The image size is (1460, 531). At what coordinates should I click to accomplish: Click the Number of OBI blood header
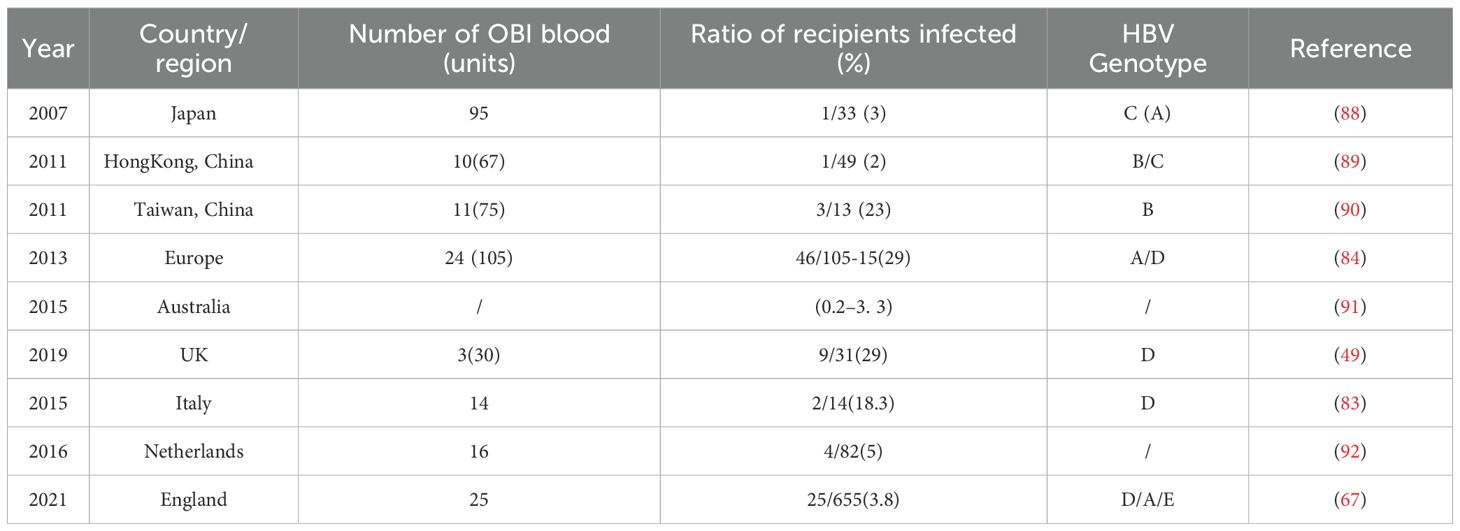pos(479,48)
